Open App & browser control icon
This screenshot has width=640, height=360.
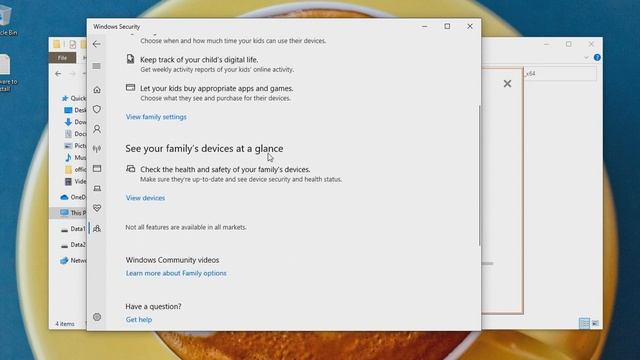pos(97,168)
